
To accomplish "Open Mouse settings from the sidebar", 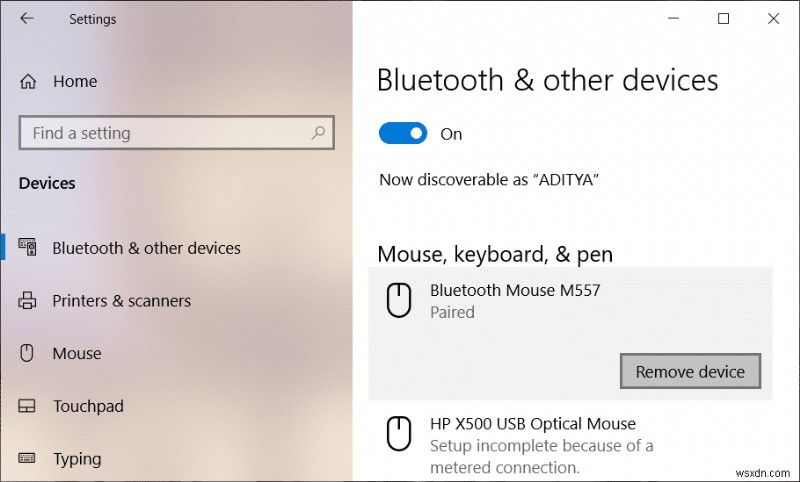I will pyautogui.click(x=77, y=353).
